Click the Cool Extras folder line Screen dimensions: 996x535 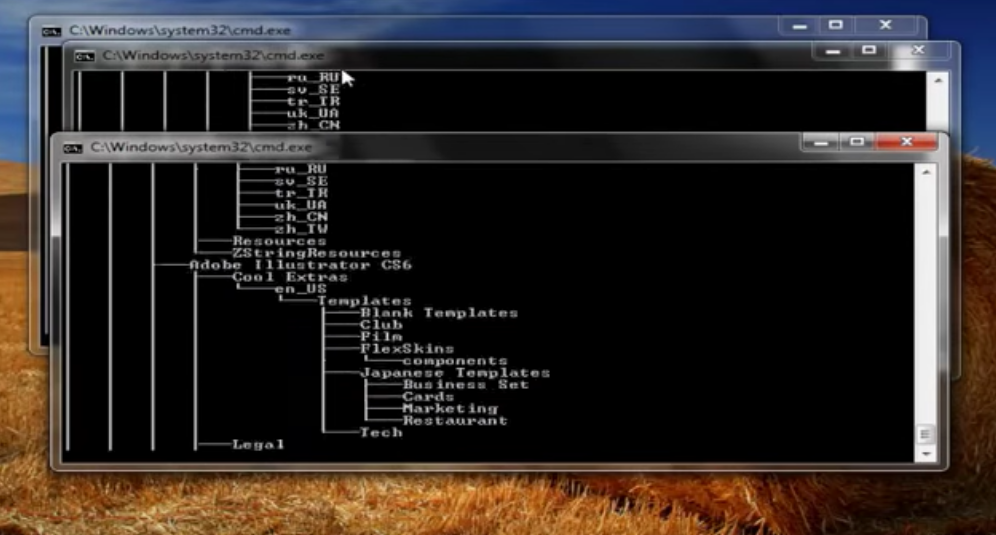click(x=290, y=277)
